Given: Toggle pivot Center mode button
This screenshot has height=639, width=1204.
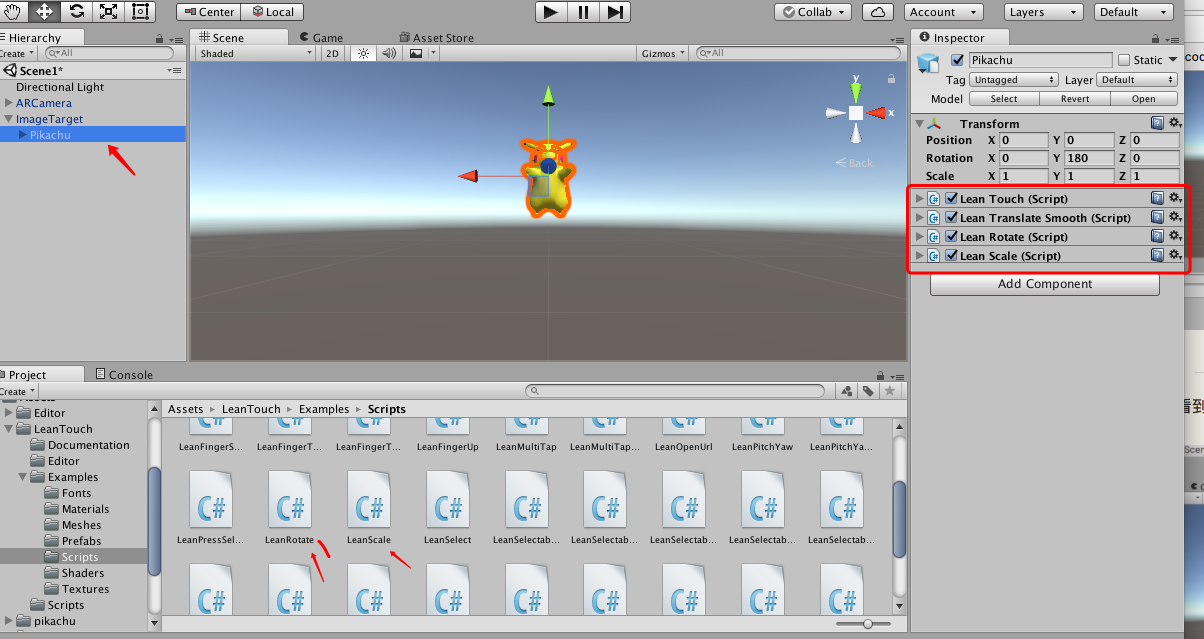Looking at the screenshot, I should (x=208, y=12).
